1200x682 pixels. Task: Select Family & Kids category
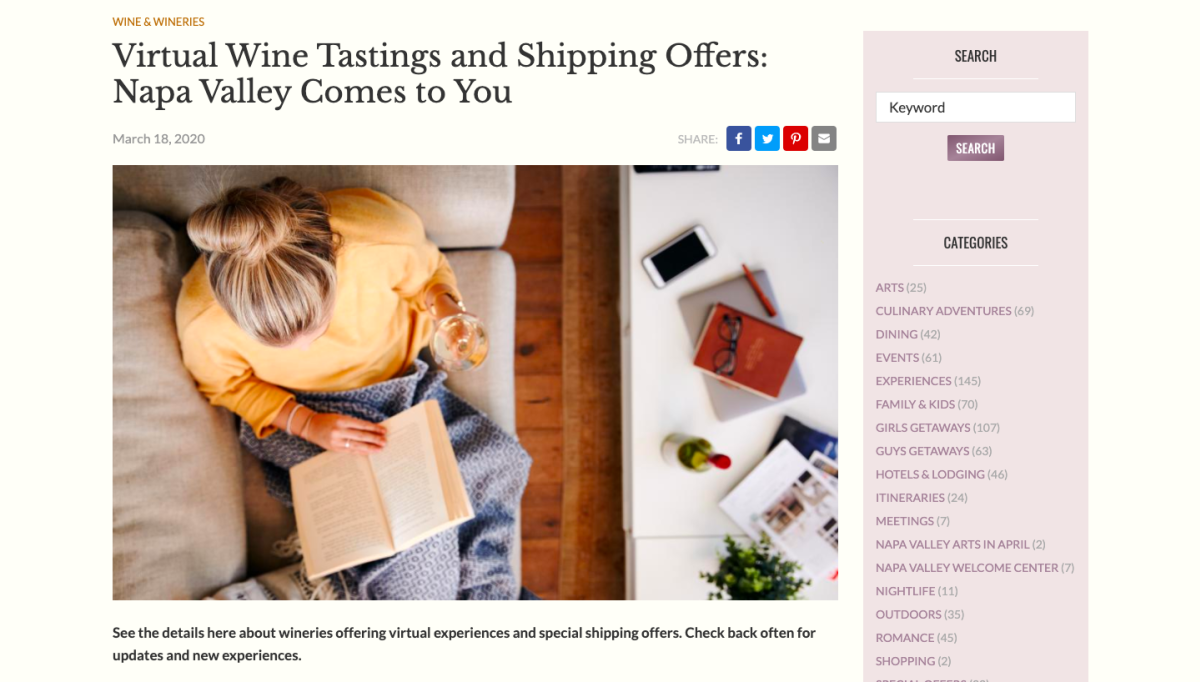pyautogui.click(x=915, y=404)
